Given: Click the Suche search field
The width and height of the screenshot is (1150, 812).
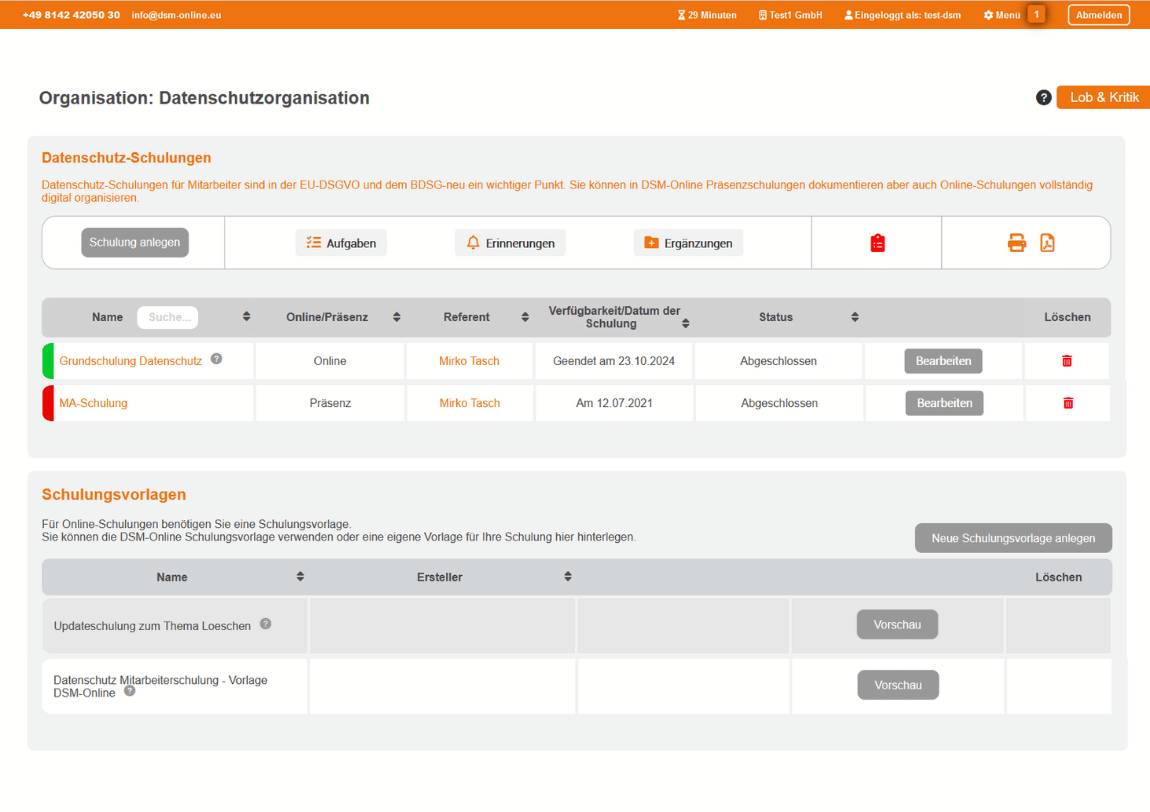Looking at the screenshot, I should point(167,317).
